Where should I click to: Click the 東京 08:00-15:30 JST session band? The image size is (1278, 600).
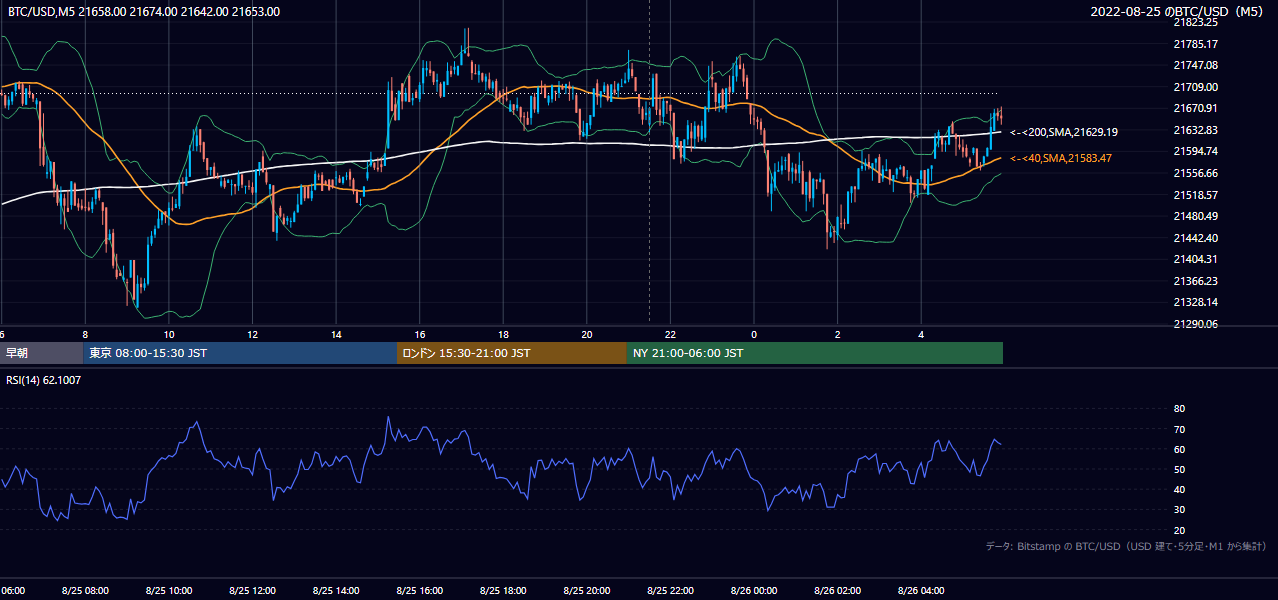(x=240, y=353)
